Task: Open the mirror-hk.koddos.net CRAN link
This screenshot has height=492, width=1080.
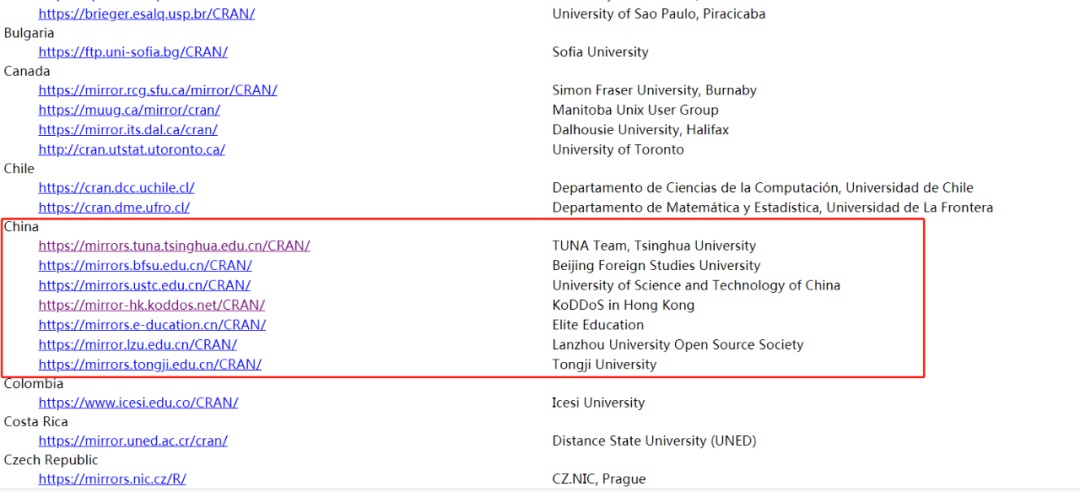Action: click(152, 305)
